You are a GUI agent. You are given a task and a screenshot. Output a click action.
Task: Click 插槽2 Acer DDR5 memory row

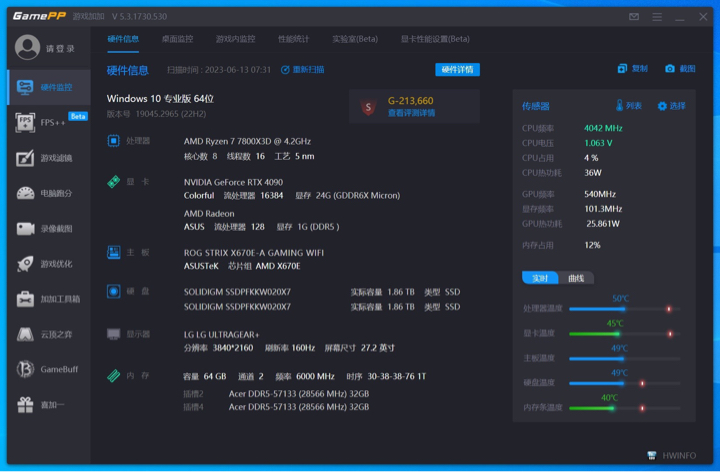coord(276,393)
